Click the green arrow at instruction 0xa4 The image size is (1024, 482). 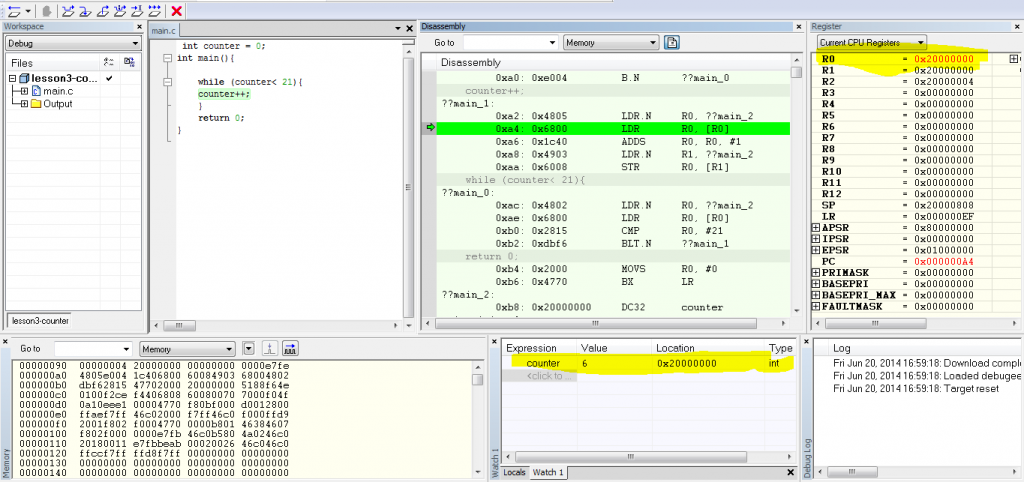coord(430,128)
